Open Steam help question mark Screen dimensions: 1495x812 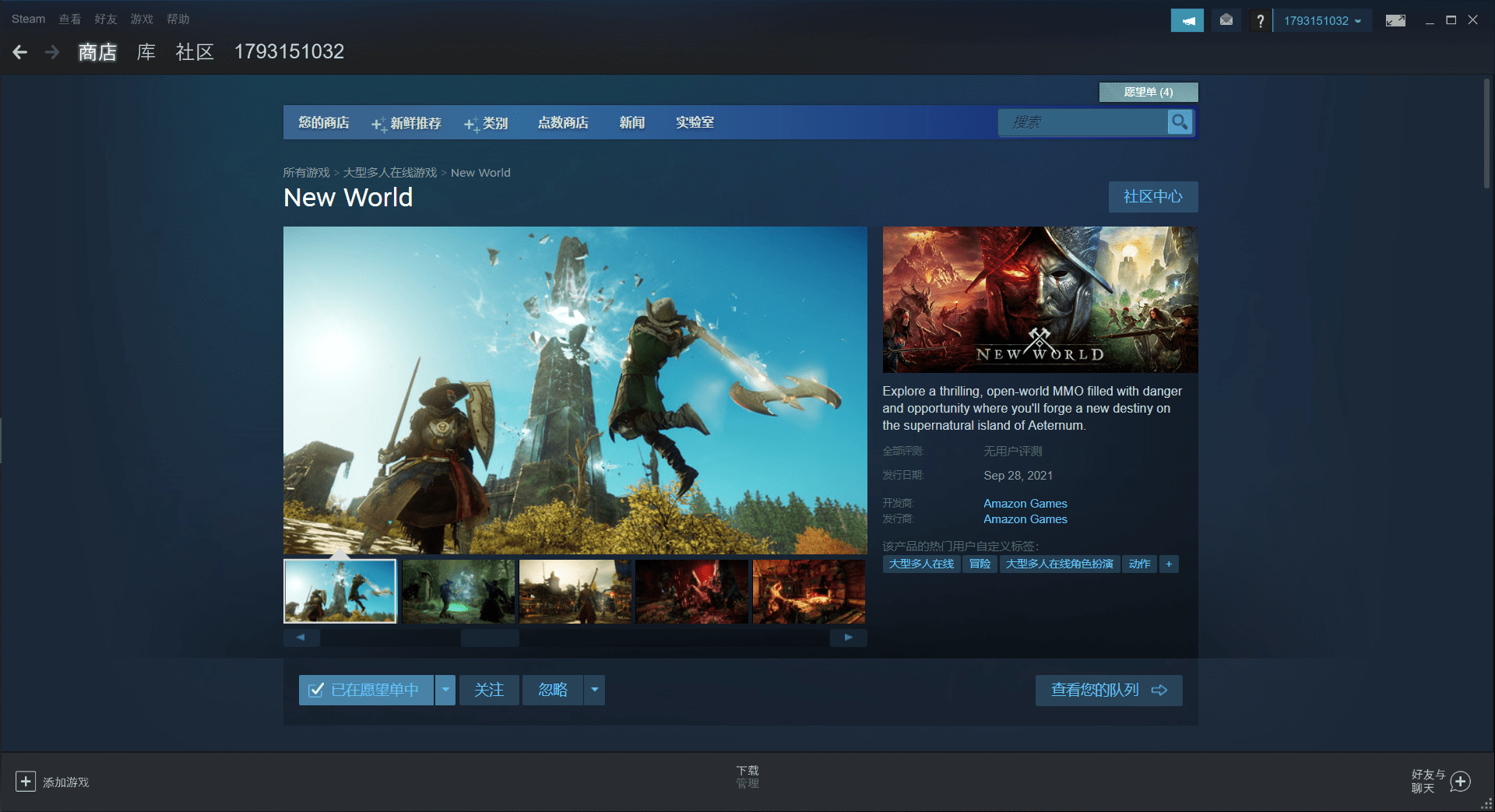(x=1260, y=20)
